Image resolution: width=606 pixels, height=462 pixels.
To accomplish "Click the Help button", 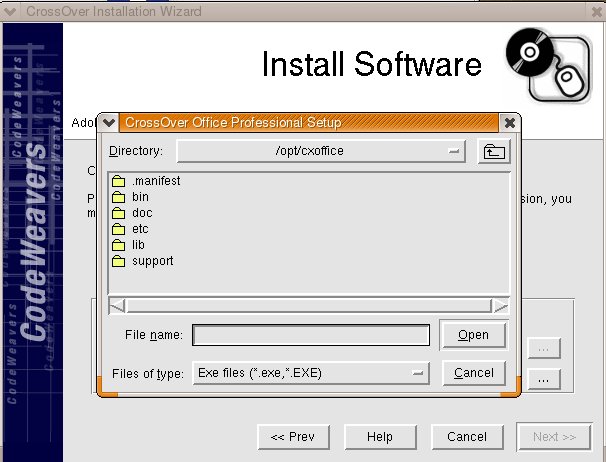I will 379,437.
